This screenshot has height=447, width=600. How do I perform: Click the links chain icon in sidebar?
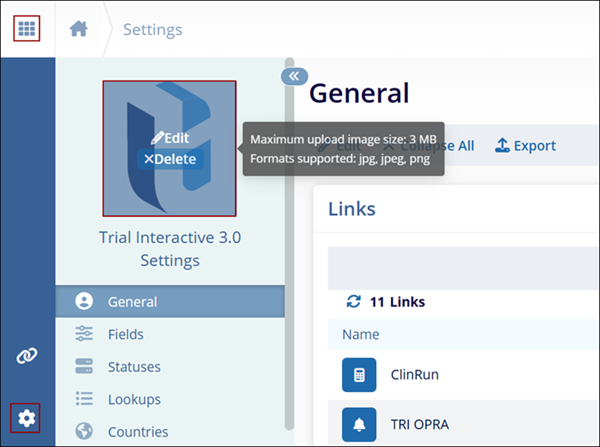pos(27,356)
